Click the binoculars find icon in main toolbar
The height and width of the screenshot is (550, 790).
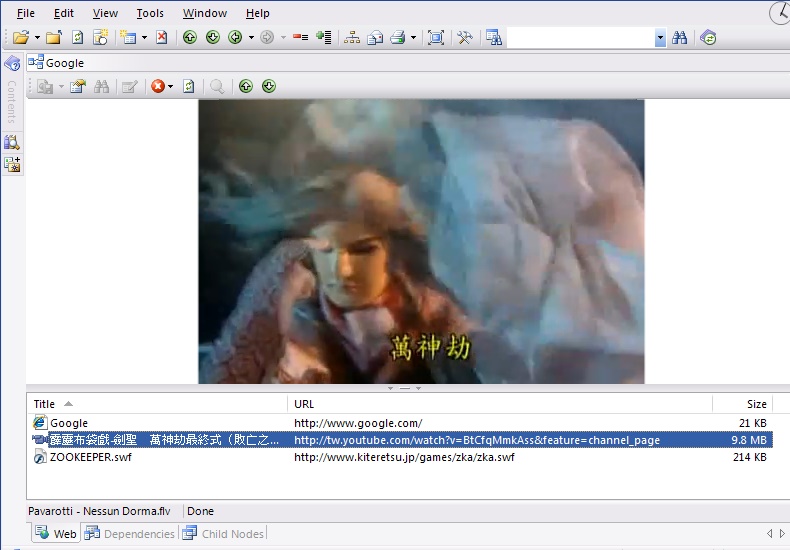(680, 37)
